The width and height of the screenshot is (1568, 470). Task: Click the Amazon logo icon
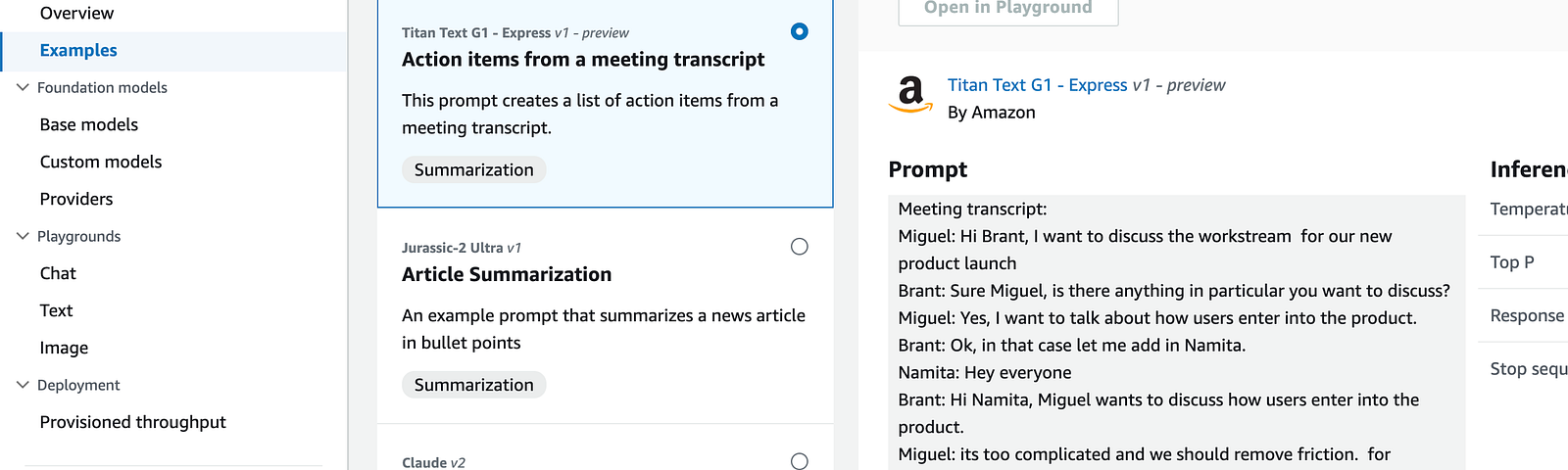tap(910, 95)
